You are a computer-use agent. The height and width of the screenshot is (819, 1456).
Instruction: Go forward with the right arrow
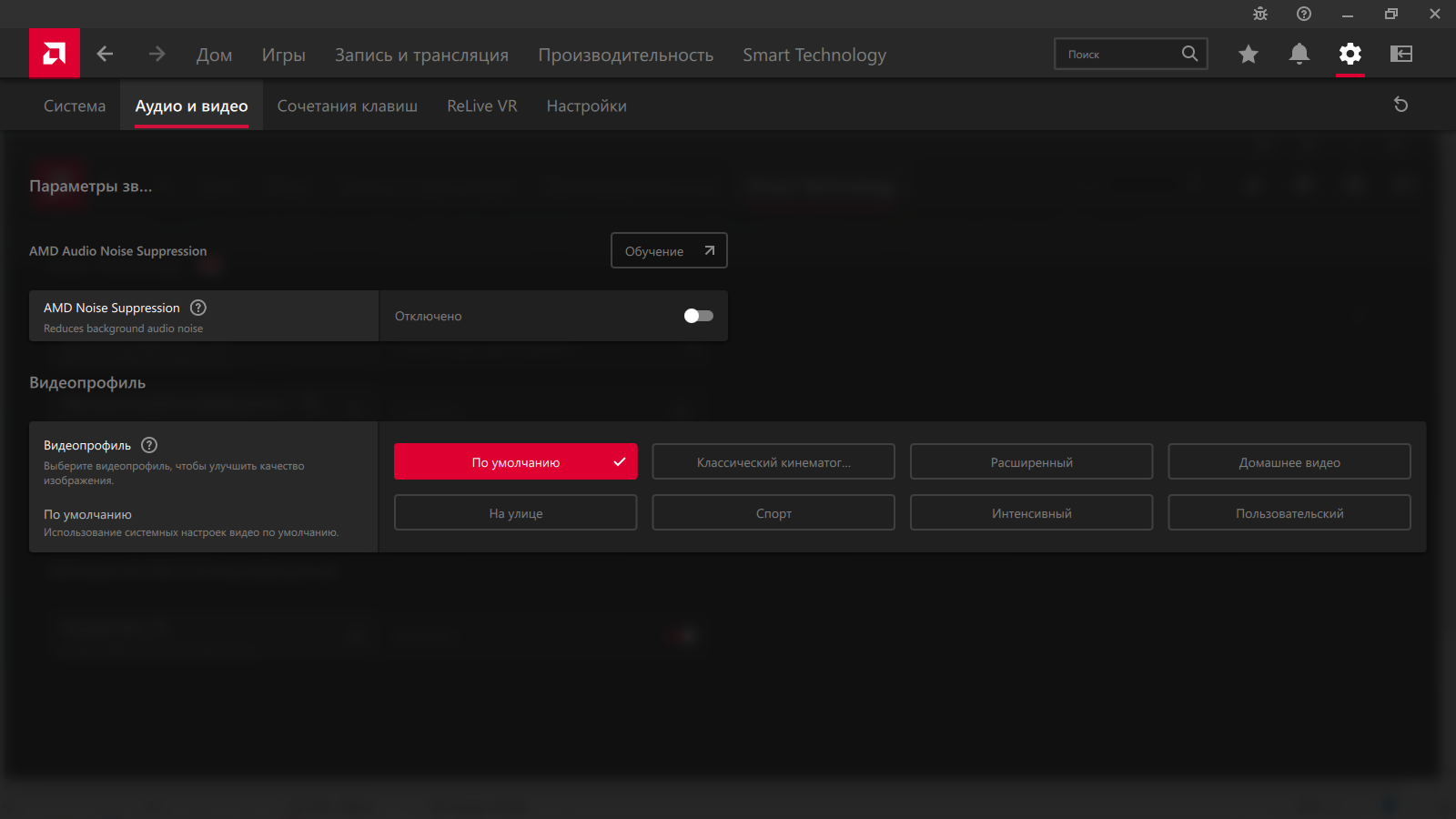[x=157, y=54]
